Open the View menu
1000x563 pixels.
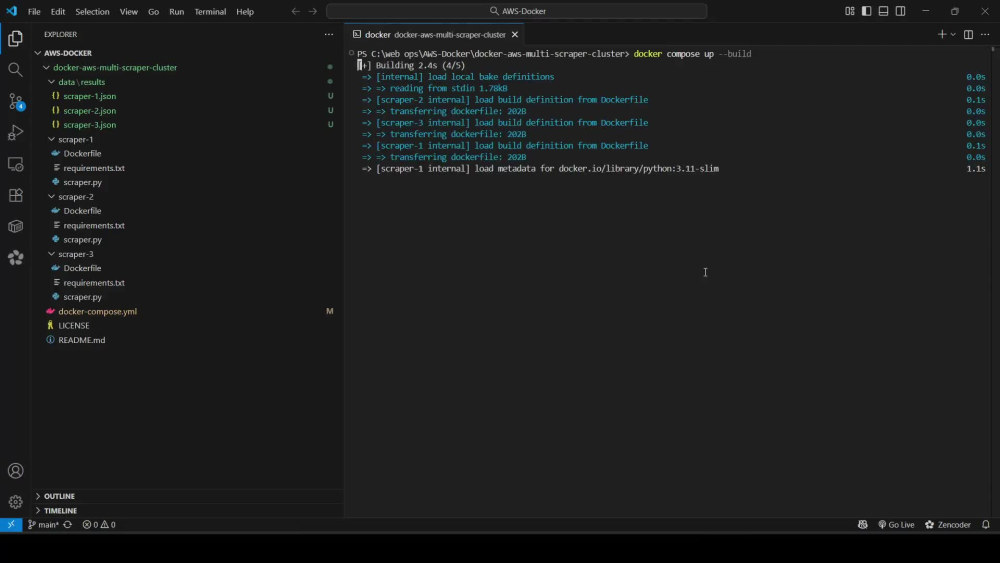128,11
